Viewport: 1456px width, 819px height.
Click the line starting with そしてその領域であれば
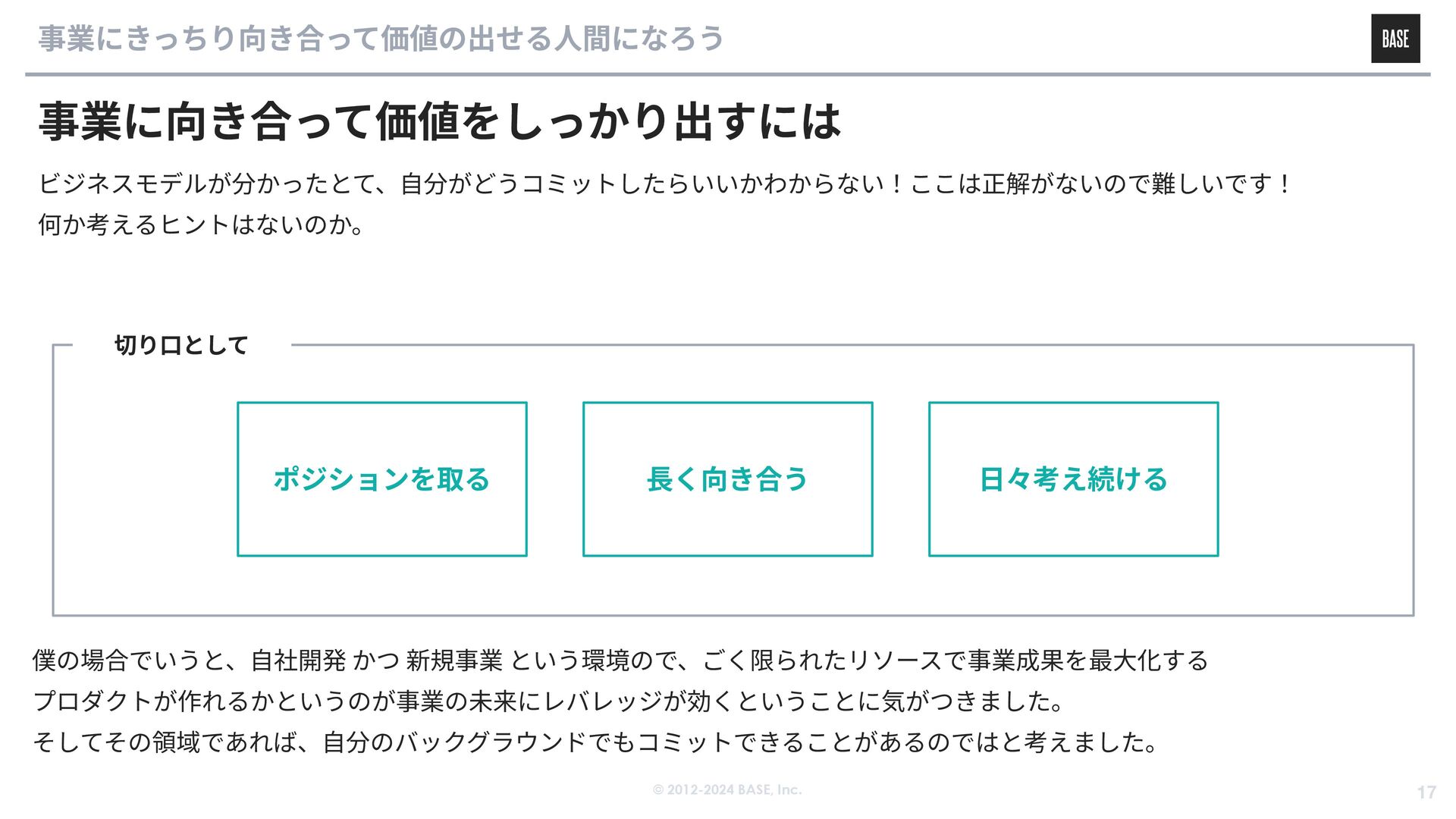tap(596, 742)
